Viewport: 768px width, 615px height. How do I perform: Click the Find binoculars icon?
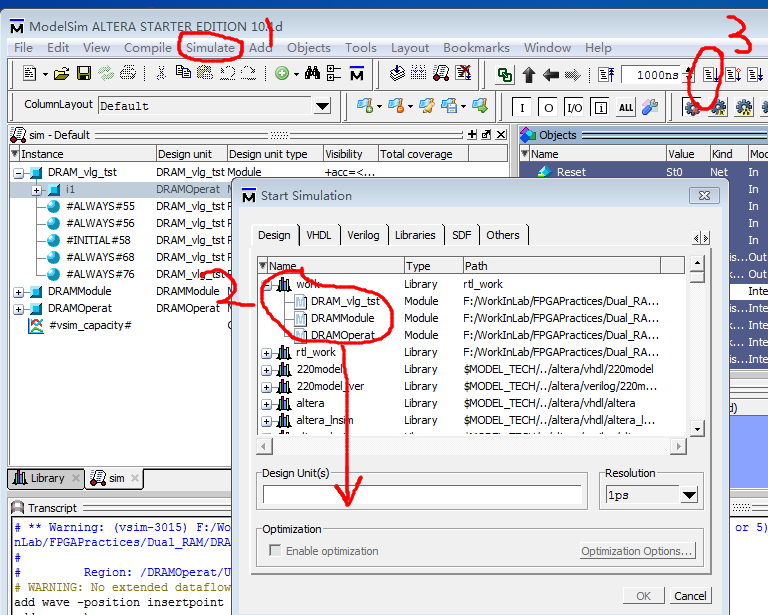coord(312,73)
